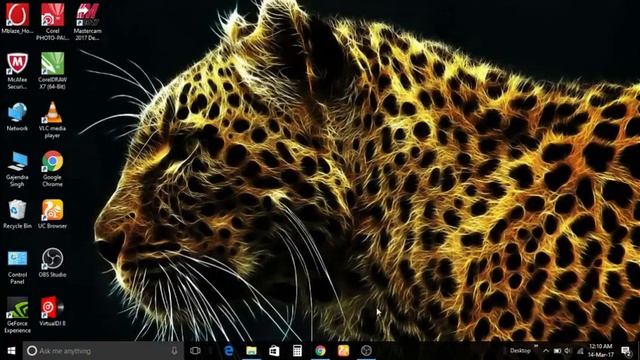Screen dimensions: 640x360
Task: Open the volume control in system tray
Action: tap(568, 351)
